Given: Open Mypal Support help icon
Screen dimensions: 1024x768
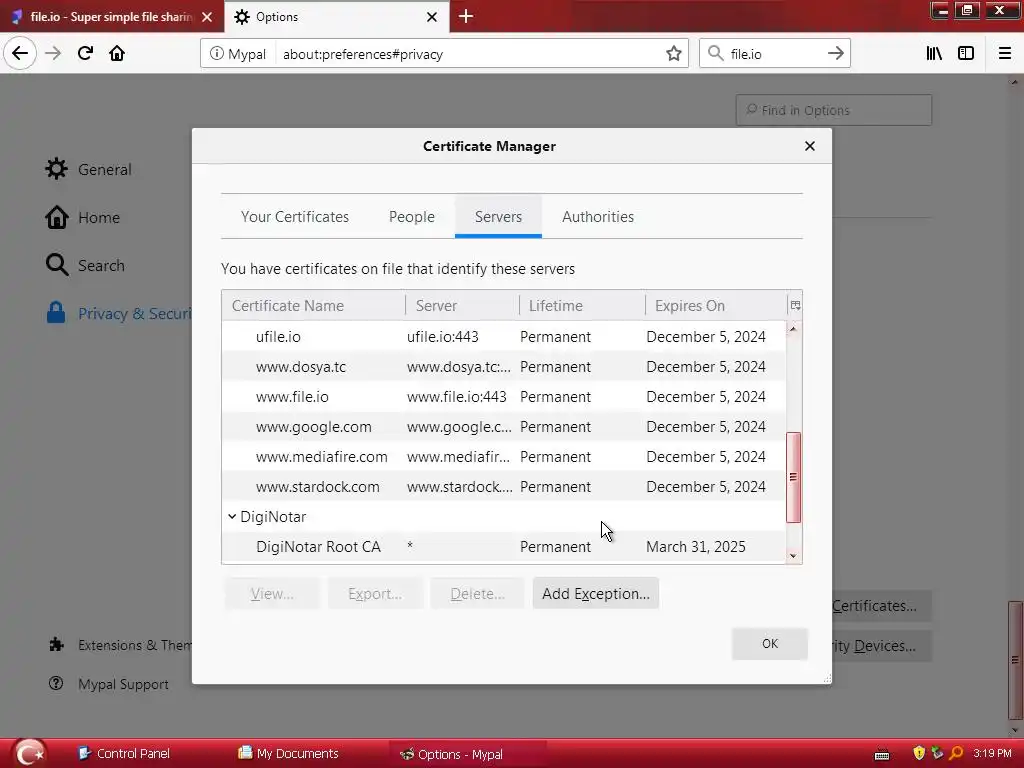Looking at the screenshot, I should pyautogui.click(x=56, y=684).
